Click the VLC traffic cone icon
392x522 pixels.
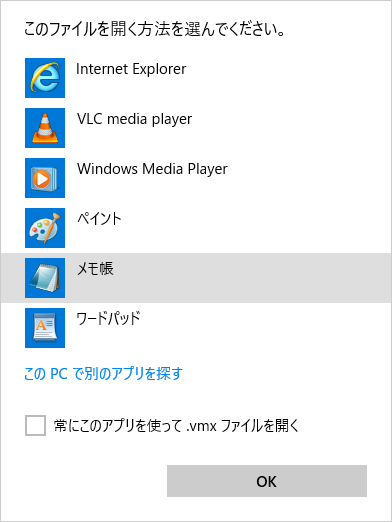point(45,128)
